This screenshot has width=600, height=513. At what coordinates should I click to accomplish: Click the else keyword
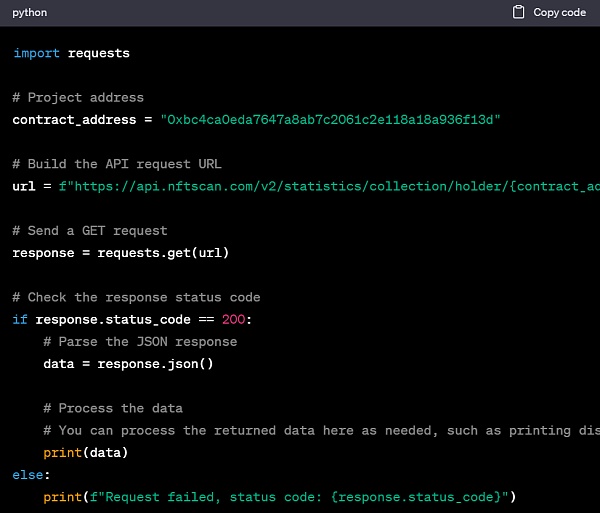click(28, 474)
